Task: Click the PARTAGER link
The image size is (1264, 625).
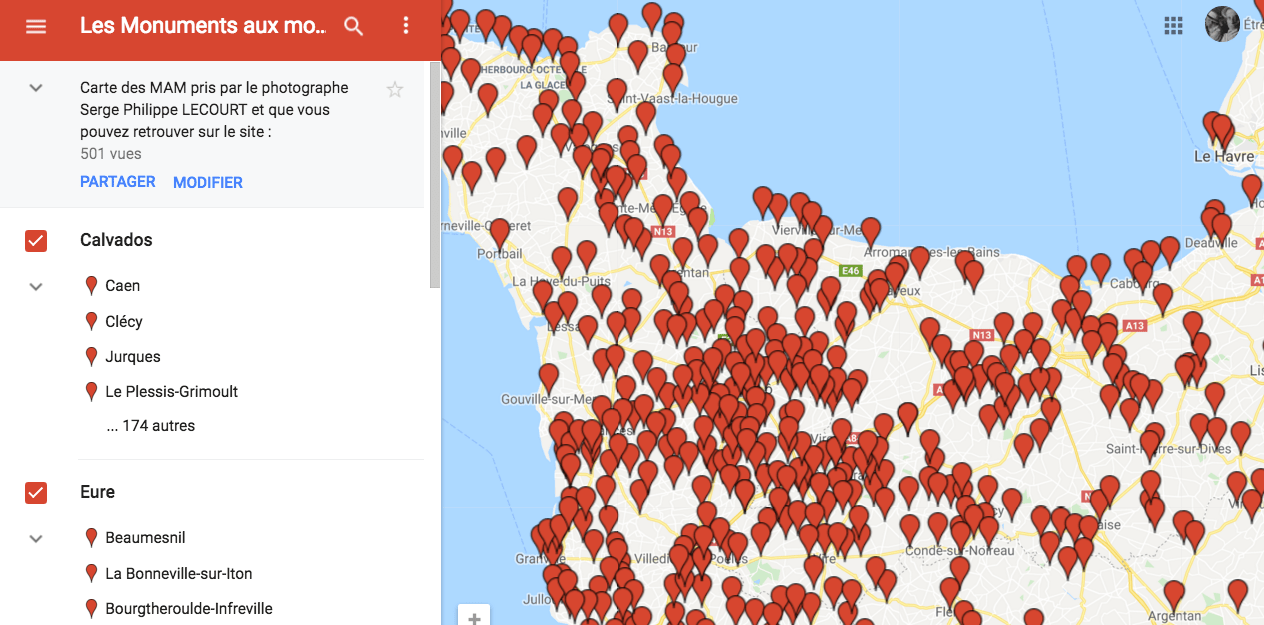Action: [x=118, y=182]
